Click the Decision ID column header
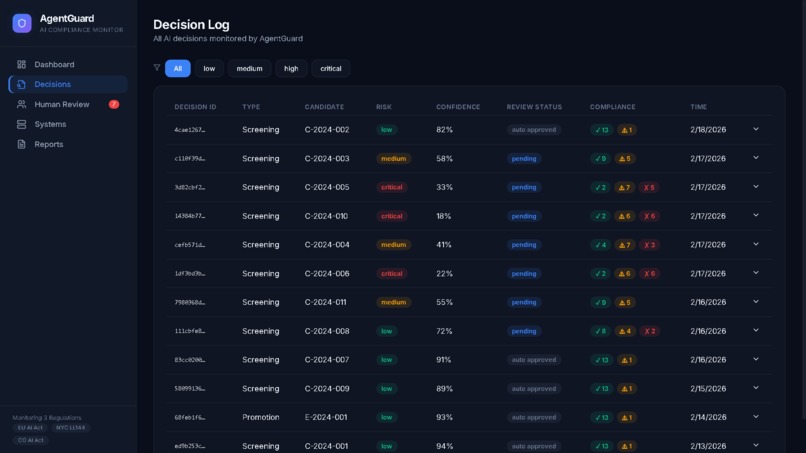806x453 pixels. (195, 107)
